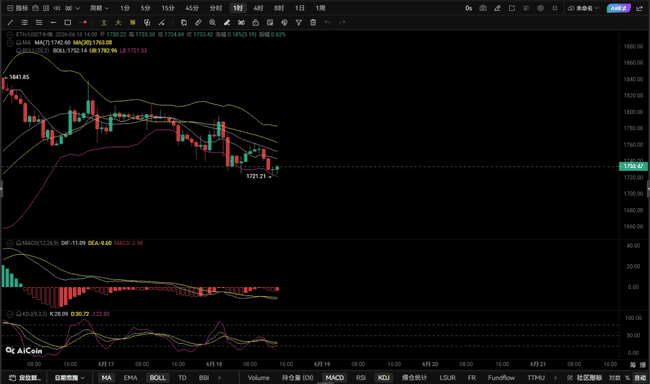
Task: Expand the cloud layout name dropdown
Action: [x=584, y=8]
